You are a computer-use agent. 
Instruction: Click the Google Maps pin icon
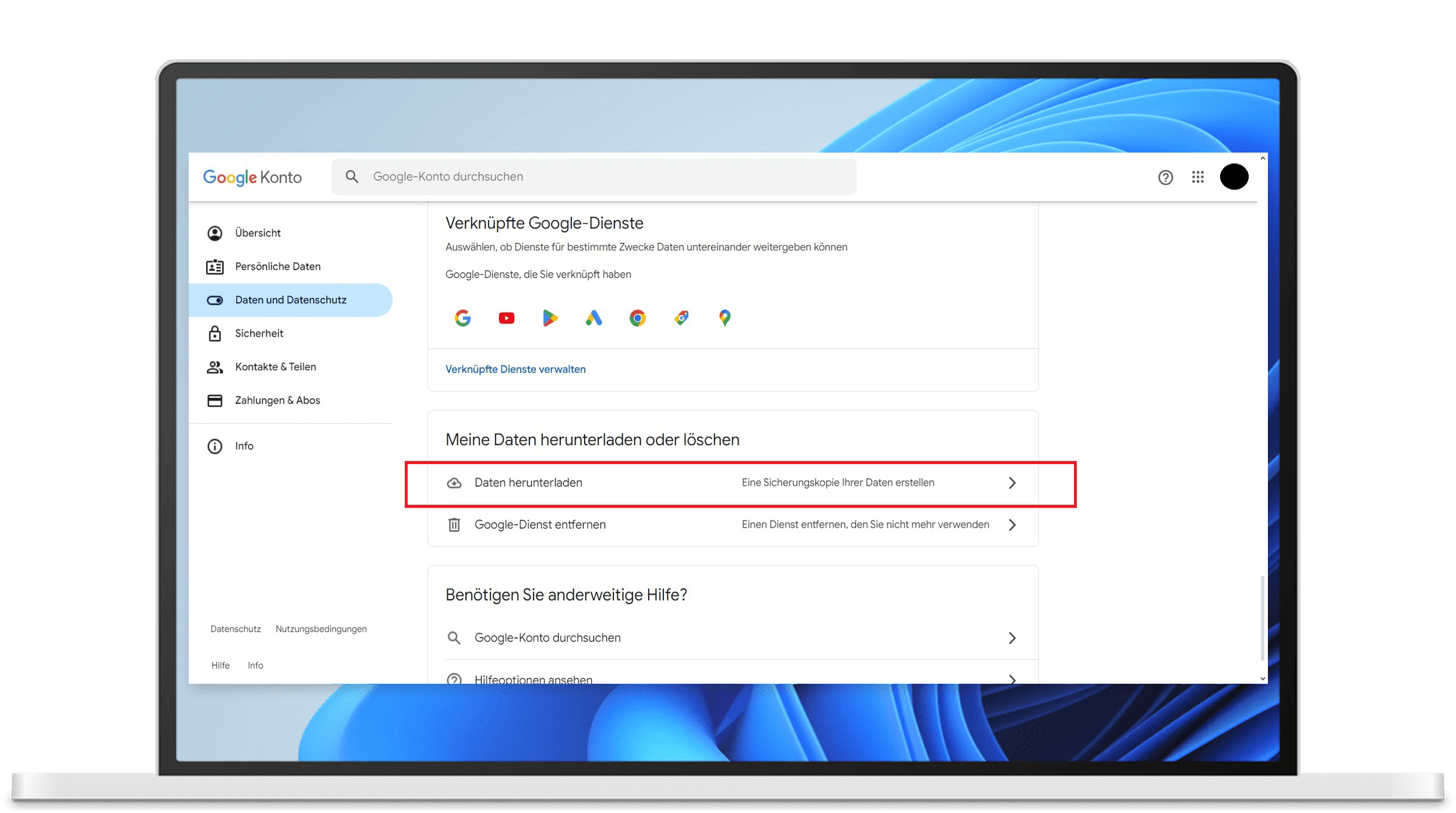(725, 318)
